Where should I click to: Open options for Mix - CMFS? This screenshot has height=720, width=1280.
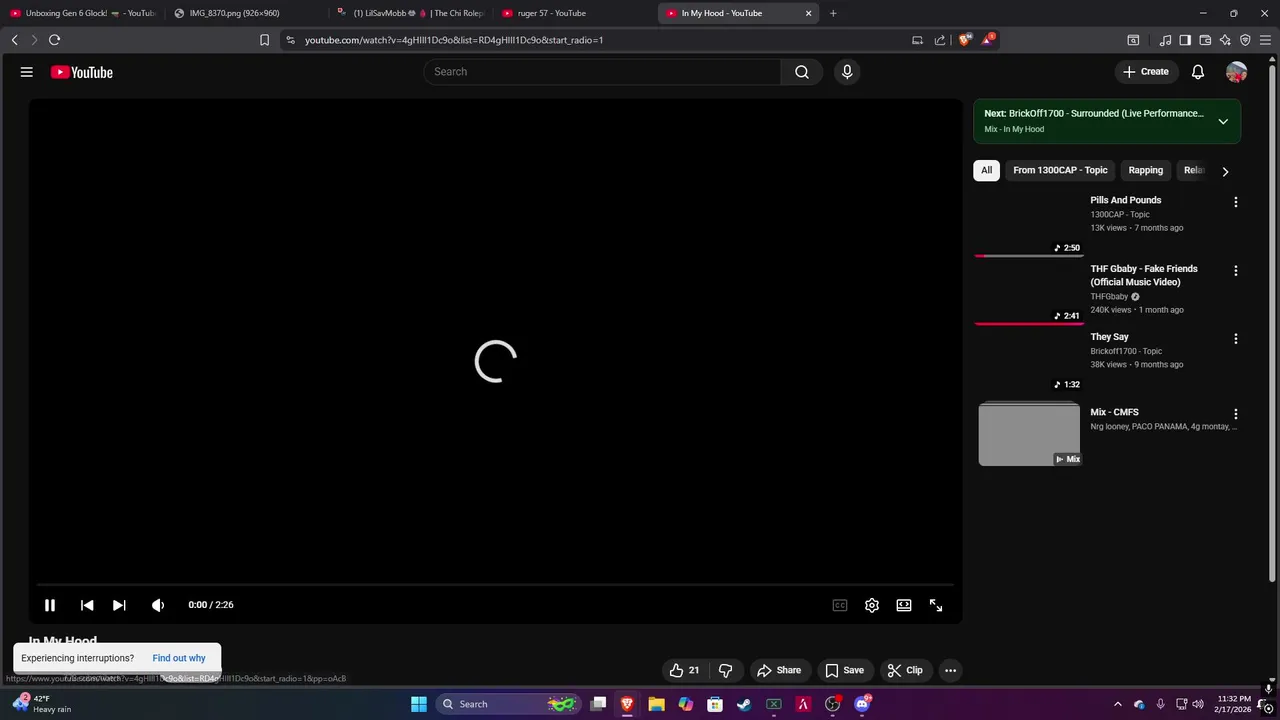[1236, 414]
